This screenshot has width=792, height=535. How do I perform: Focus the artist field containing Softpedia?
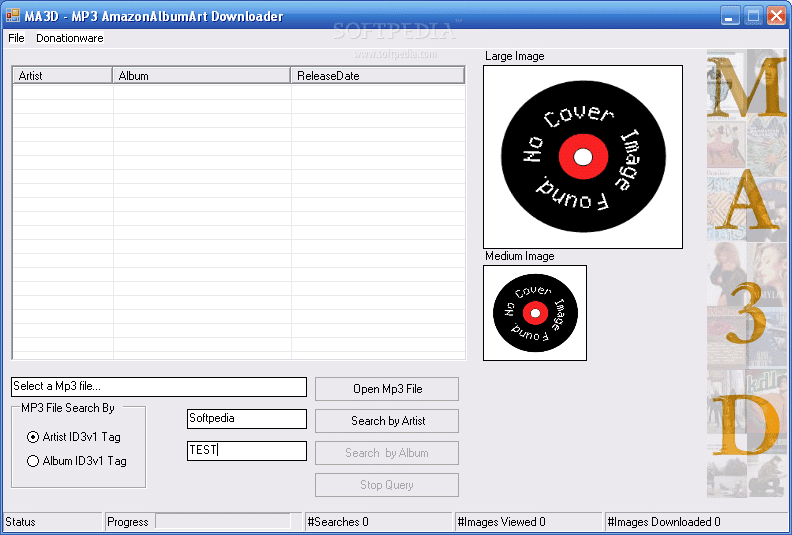pyautogui.click(x=247, y=419)
